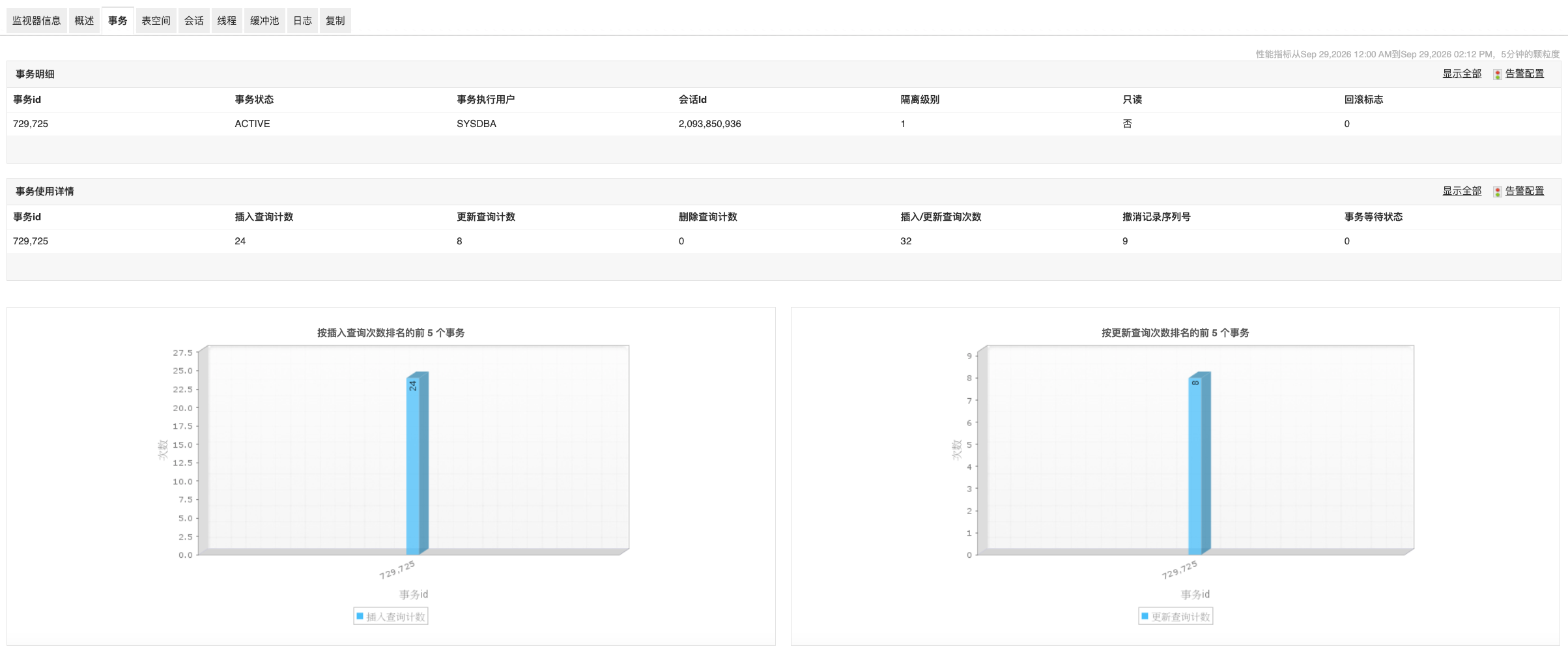Select the SYSDBA user cell

[476, 124]
